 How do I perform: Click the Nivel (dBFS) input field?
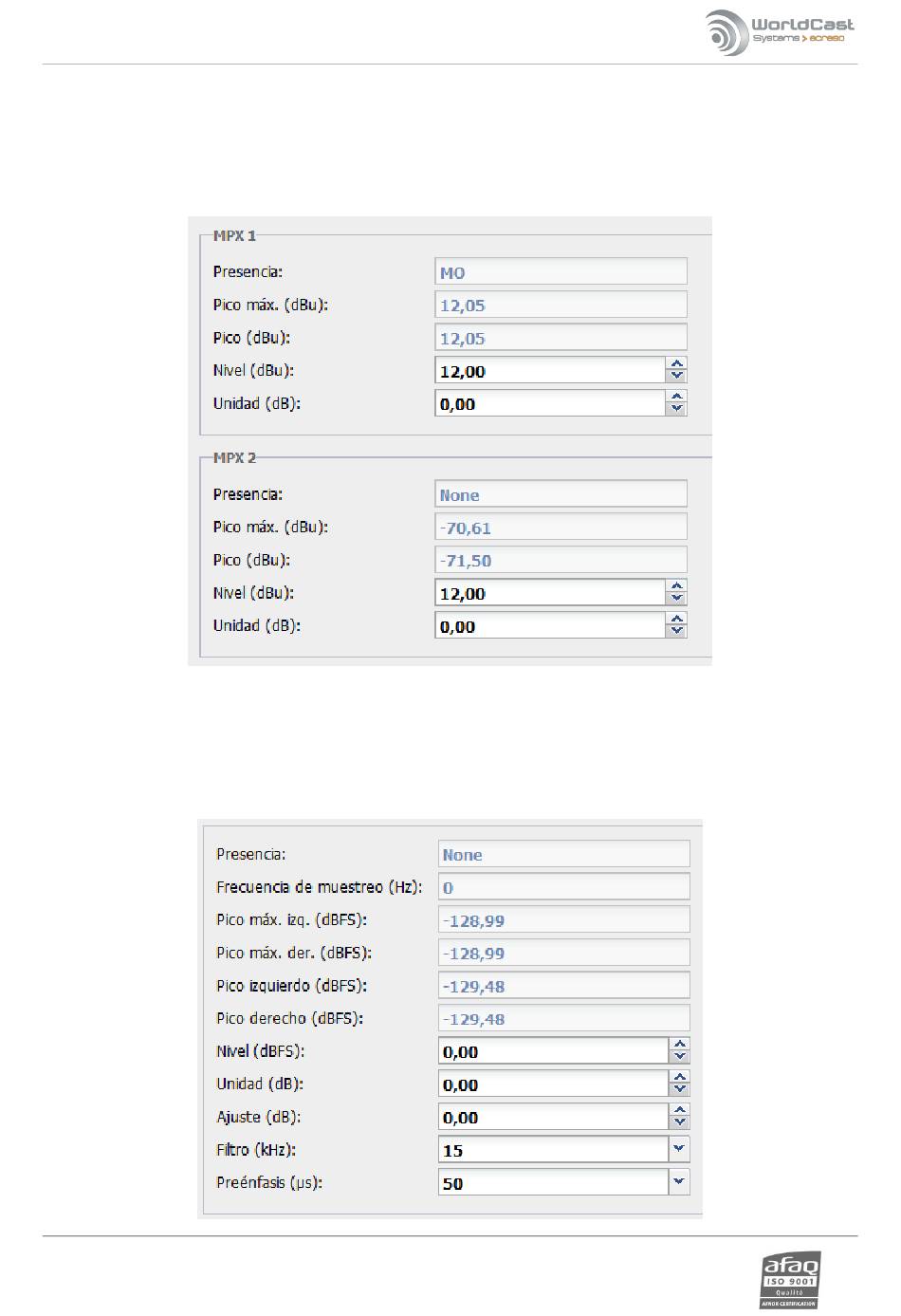pyautogui.click(x=554, y=1051)
